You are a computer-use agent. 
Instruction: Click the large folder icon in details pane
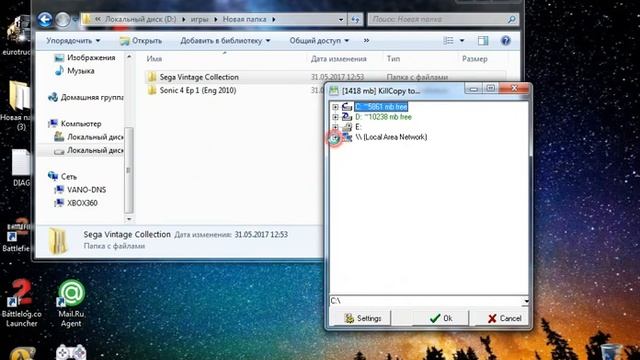[x=58, y=240]
